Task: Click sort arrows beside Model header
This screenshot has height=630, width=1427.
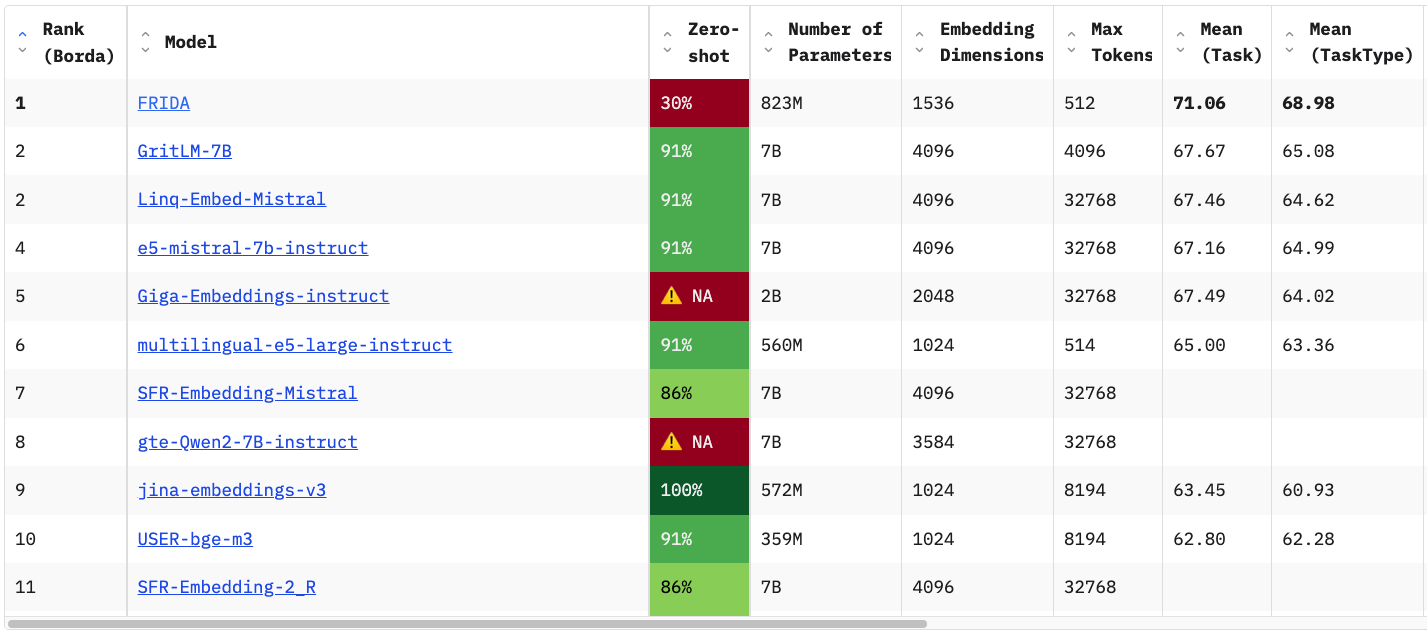Action: pos(146,42)
